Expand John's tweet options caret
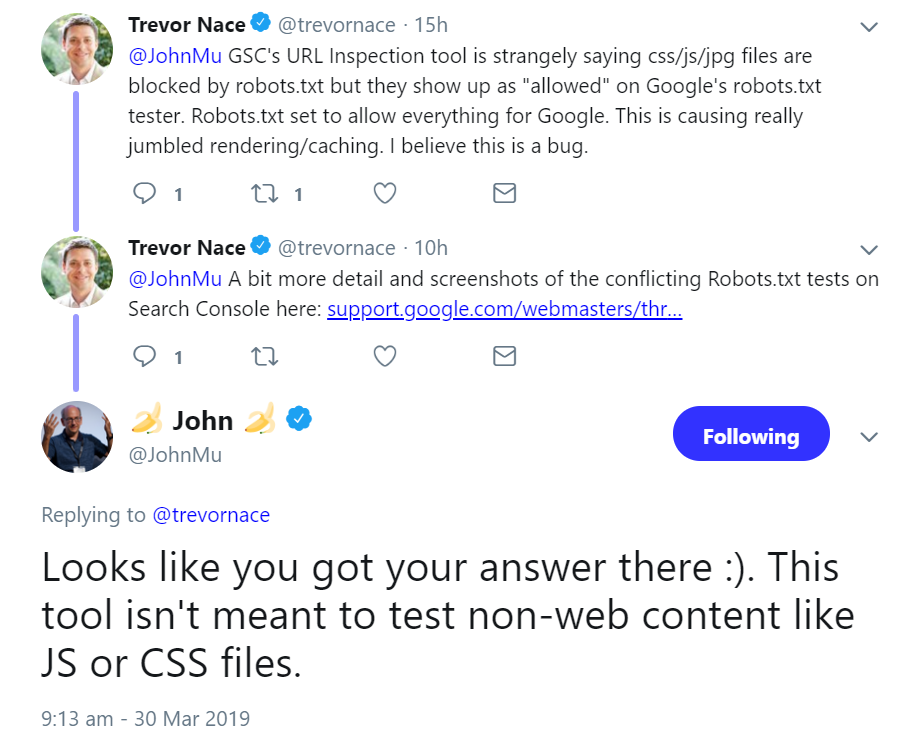This screenshot has height=741, width=914. coord(869,437)
